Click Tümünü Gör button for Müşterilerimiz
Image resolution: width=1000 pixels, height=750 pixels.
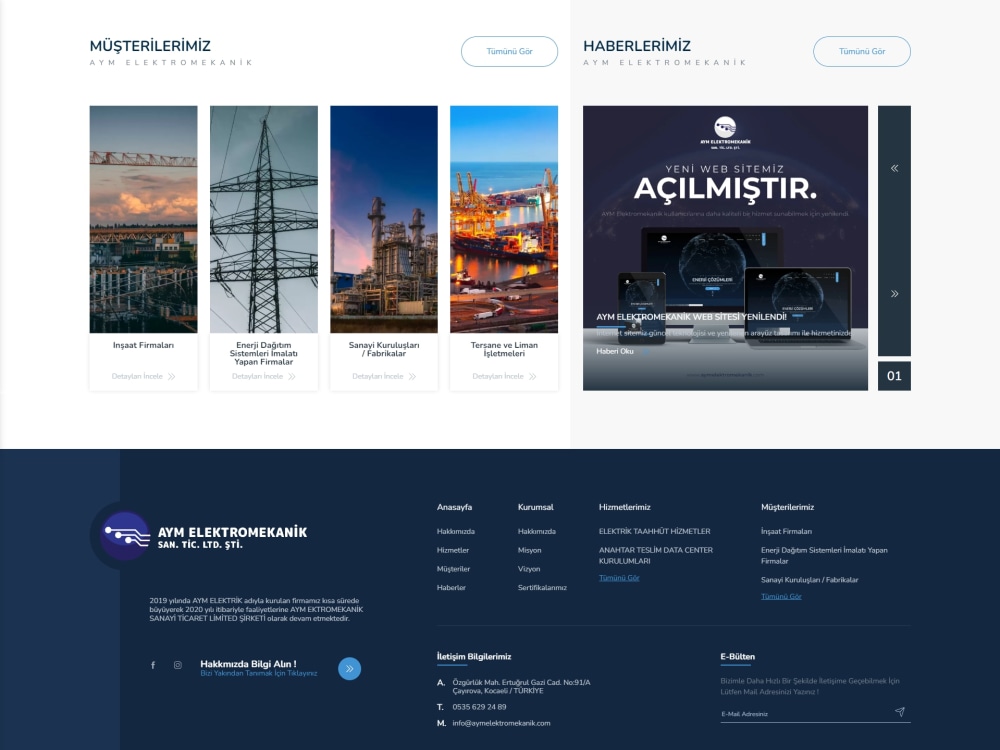(x=510, y=52)
